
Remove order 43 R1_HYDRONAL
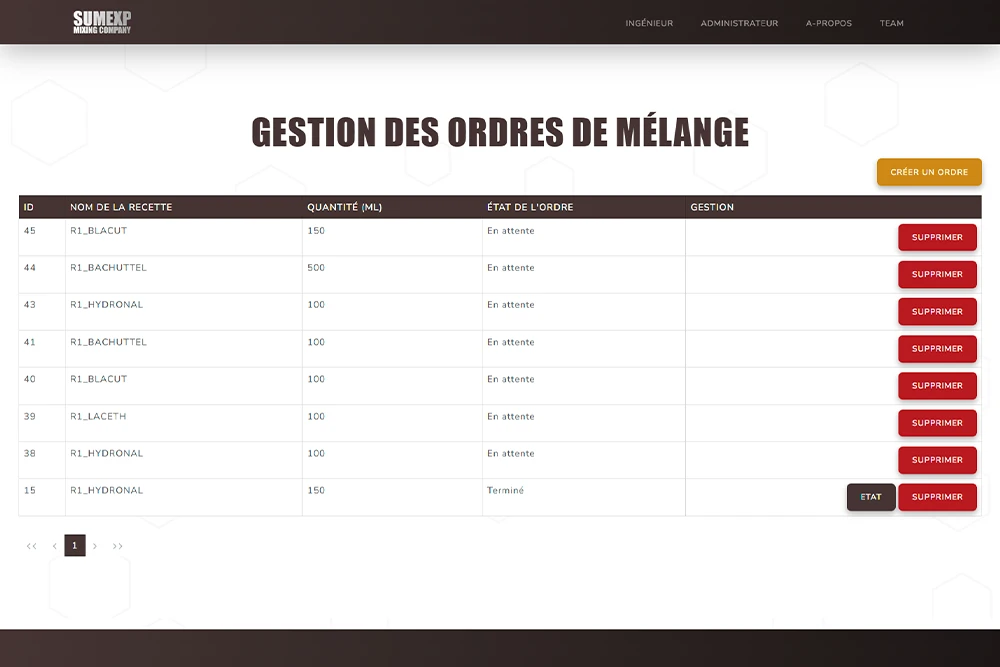pos(937,312)
